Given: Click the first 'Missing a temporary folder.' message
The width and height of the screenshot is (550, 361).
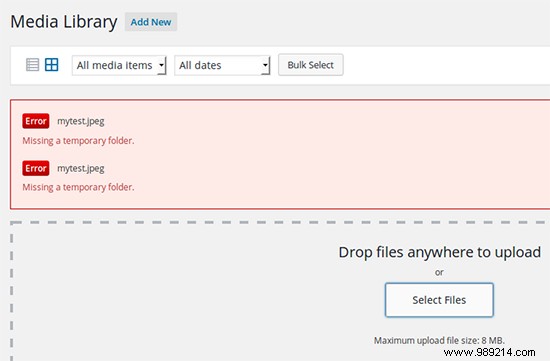Looking at the screenshot, I should (78, 141).
